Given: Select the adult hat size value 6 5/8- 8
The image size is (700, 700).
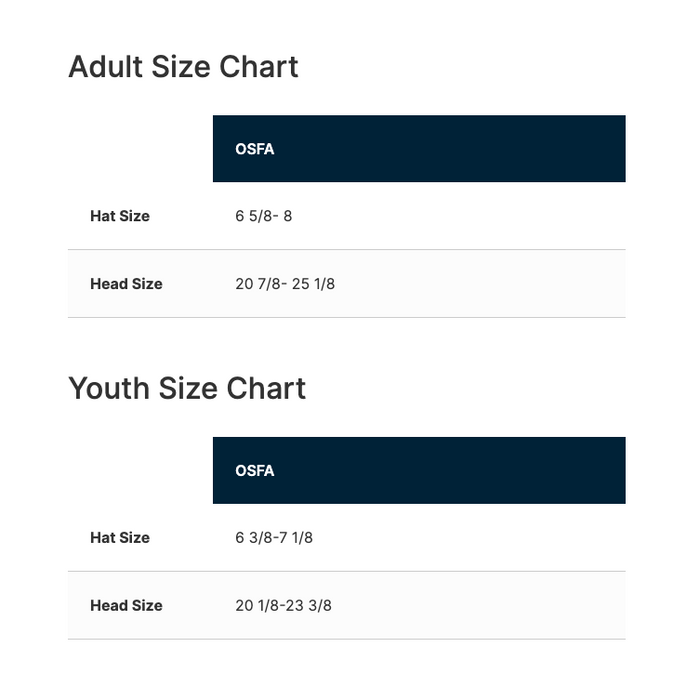Looking at the screenshot, I should [264, 216].
